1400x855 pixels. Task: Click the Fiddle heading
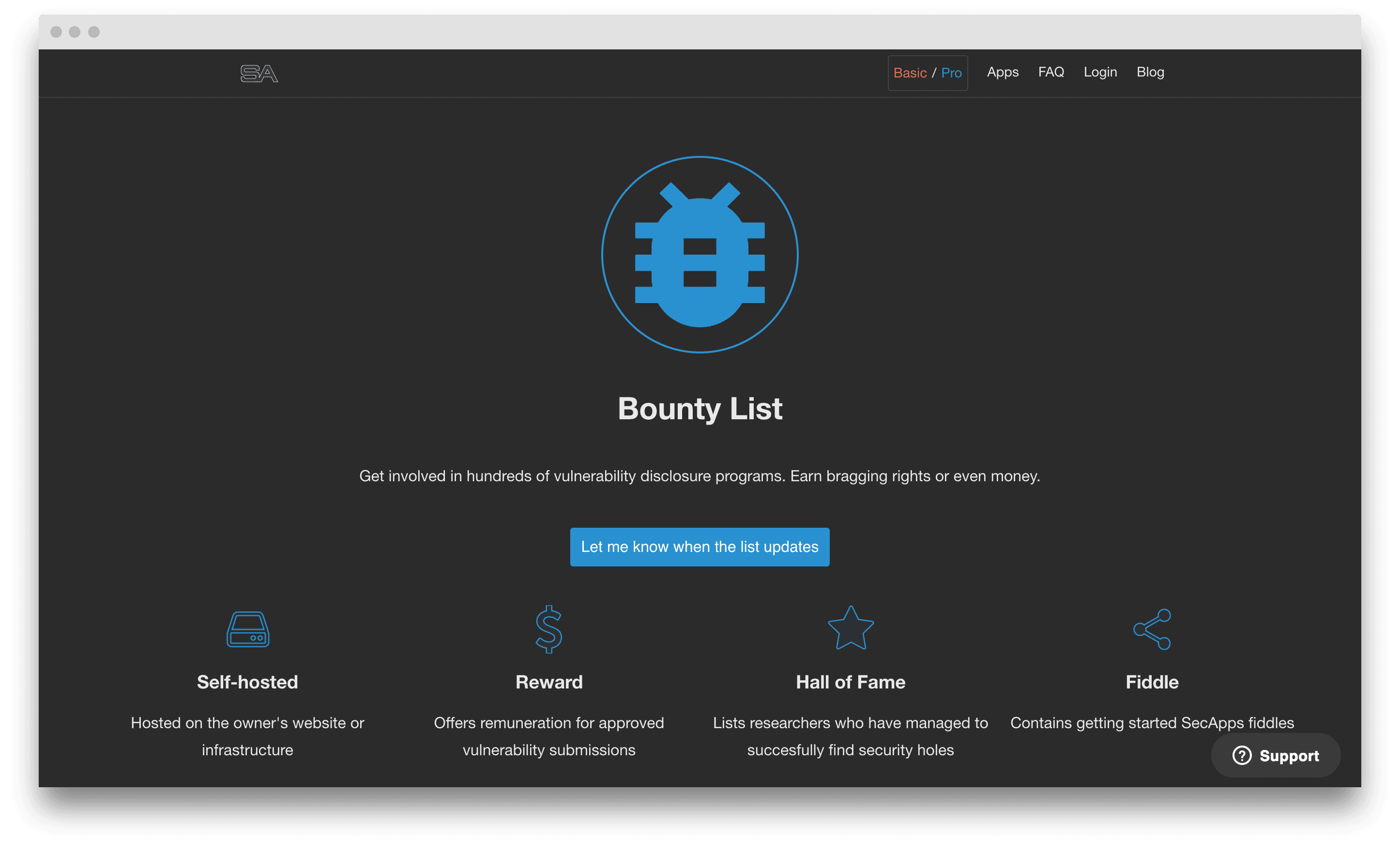point(1152,682)
